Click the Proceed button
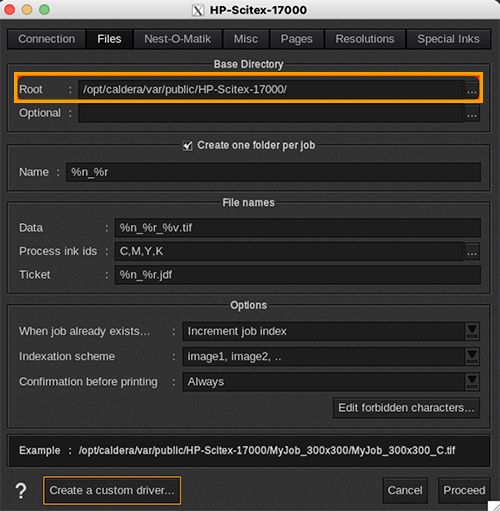This screenshot has height=511, width=500. (x=464, y=490)
